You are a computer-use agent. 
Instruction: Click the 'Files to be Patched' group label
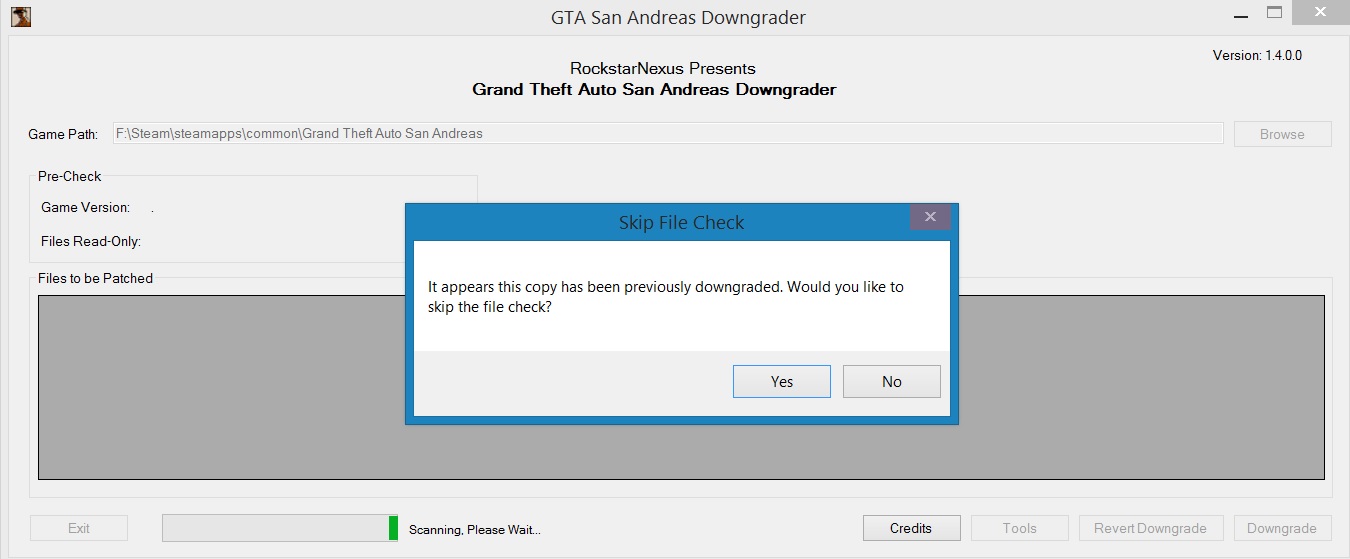tap(95, 278)
